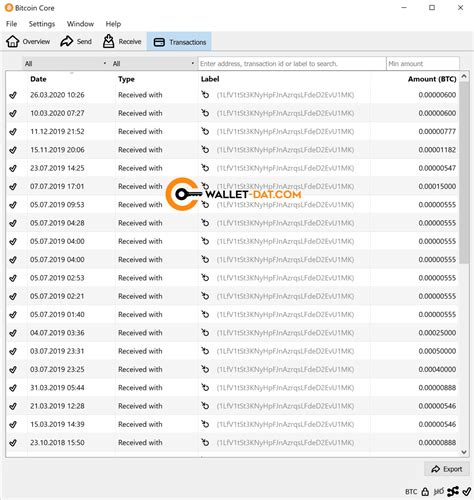Click the scroll down arrow of transaction list

464,452
